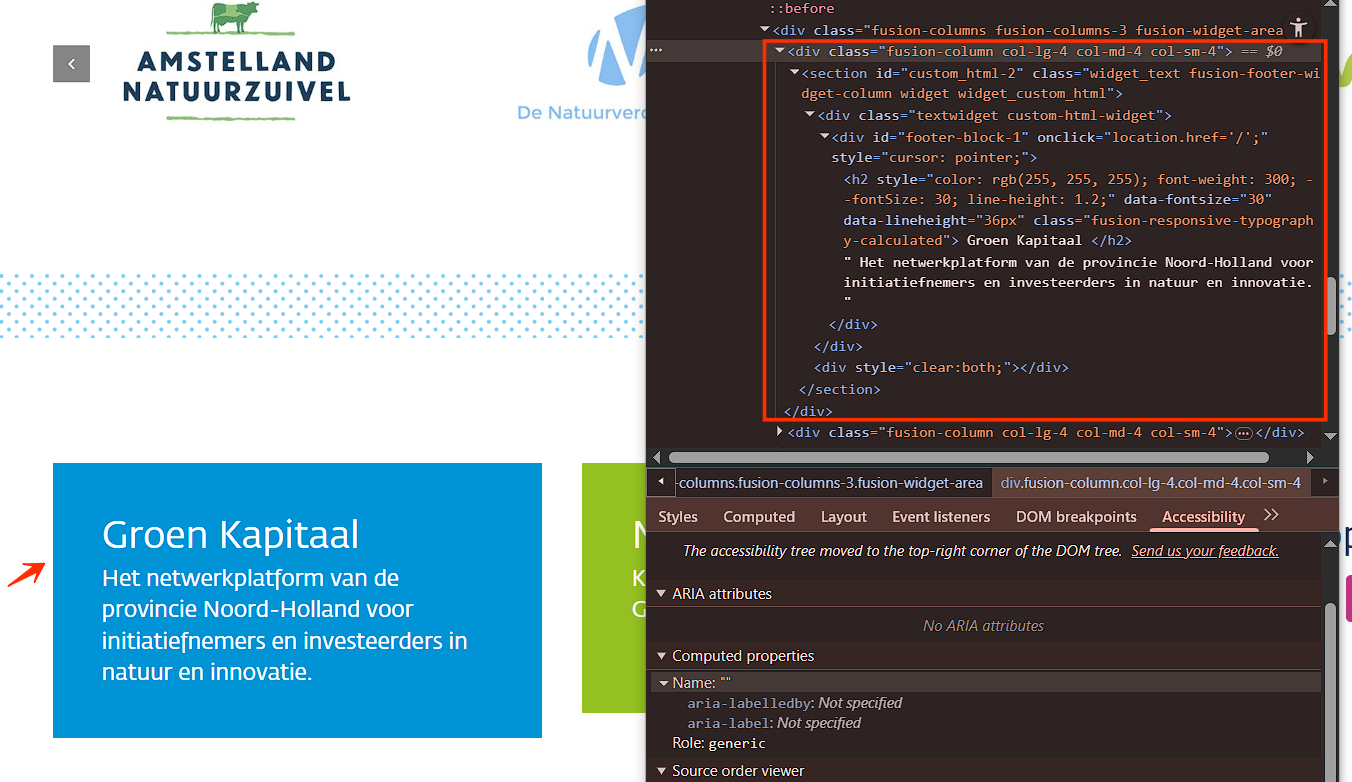The width and height of the screenshot is (1352, 782).
Task: Click the Amstelland Natuurzuivel logo
Action: pyautogui.click(x=236, y=62)
